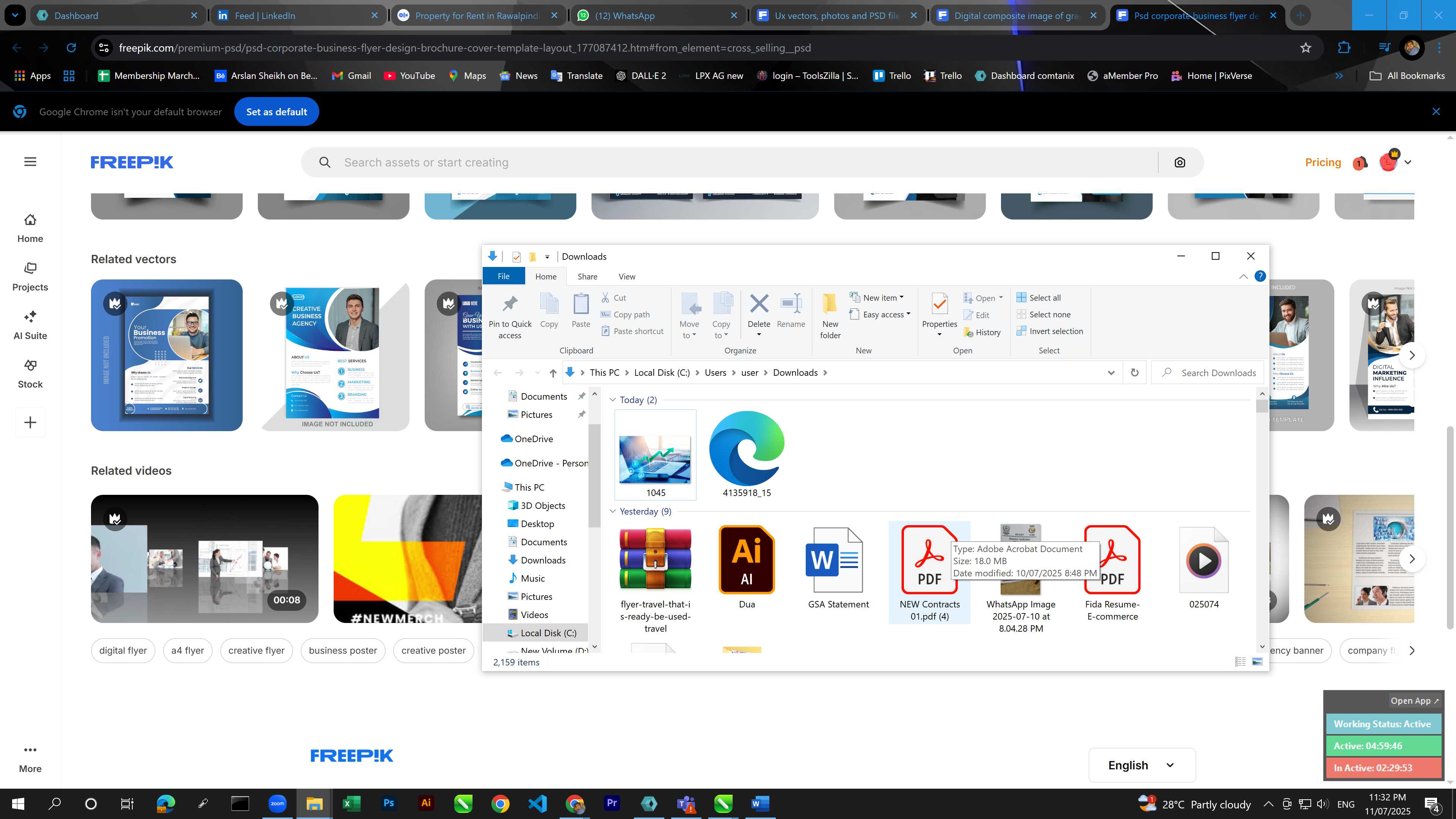Click the Cut command in ribbon
Screen dimensions: 1456x819
click(613, 298)
